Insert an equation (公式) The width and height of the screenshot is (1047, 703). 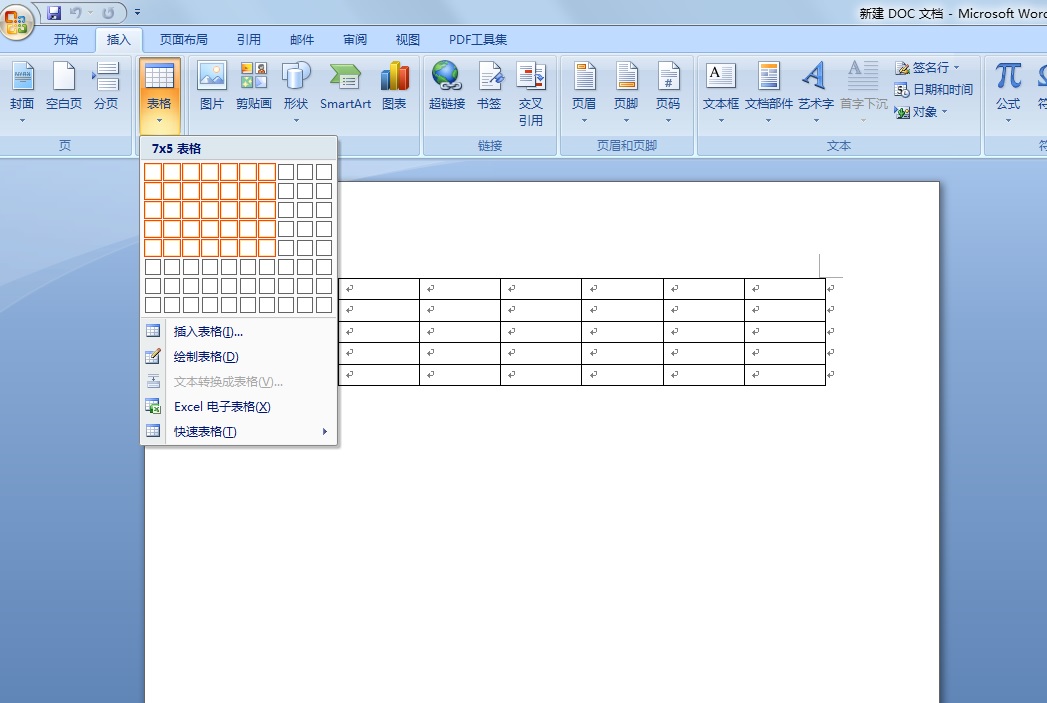[1008, 93]
